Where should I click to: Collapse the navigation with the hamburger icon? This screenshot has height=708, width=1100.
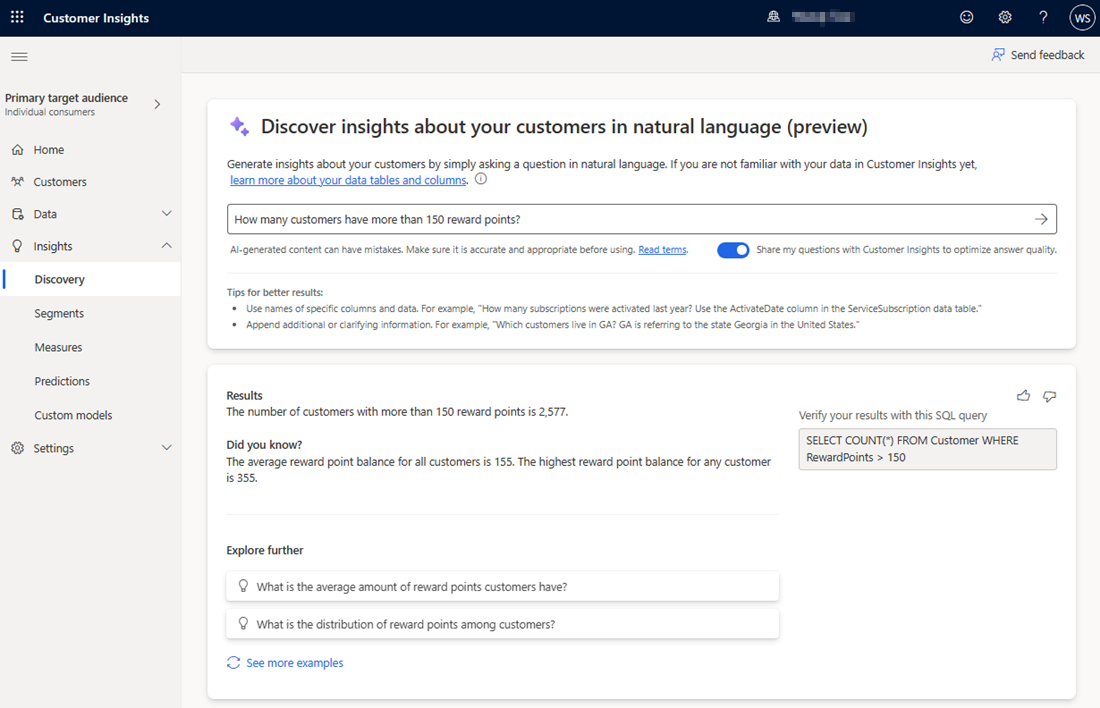pos(19,56)
